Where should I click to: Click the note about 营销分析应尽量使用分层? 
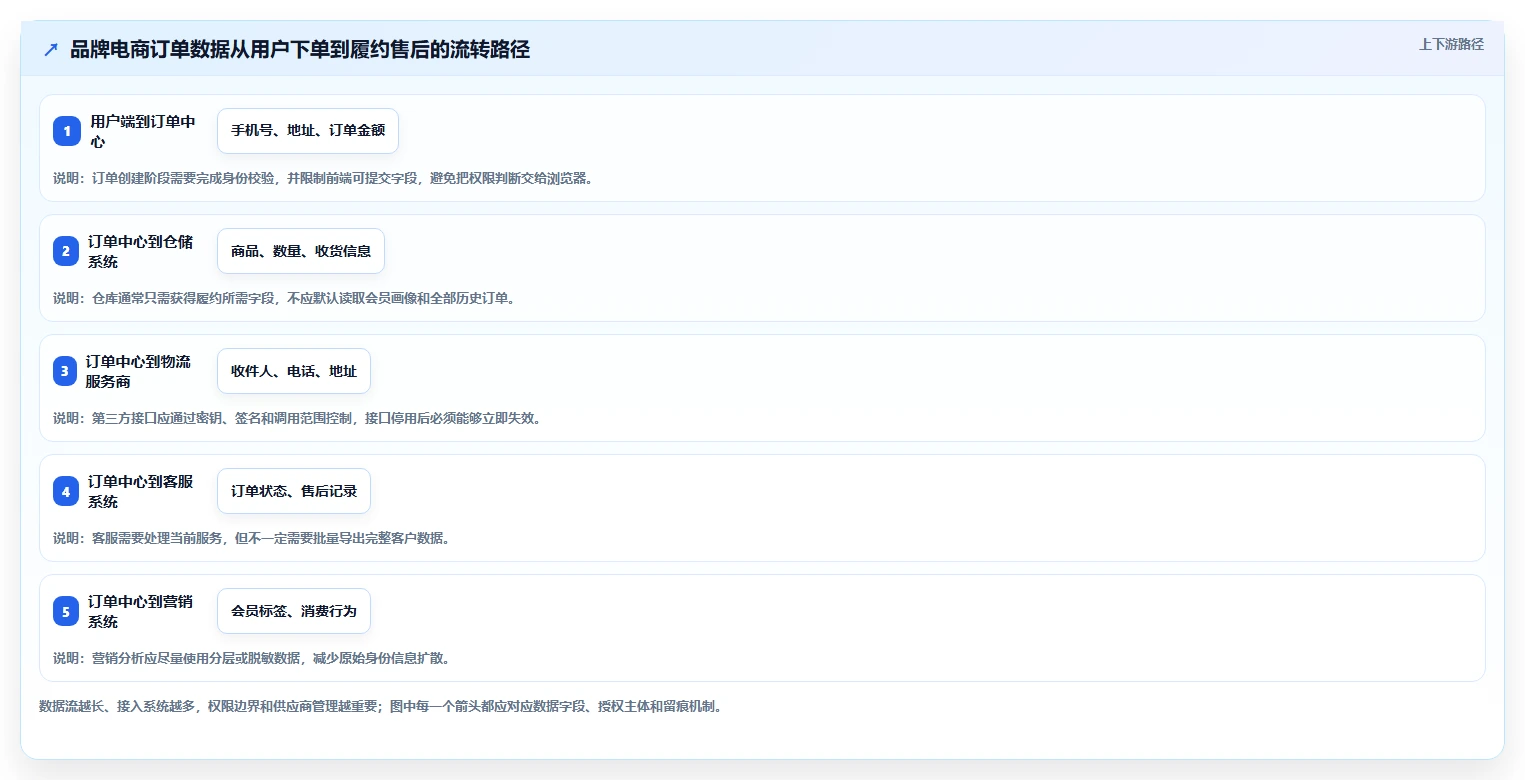click(252, 658)
